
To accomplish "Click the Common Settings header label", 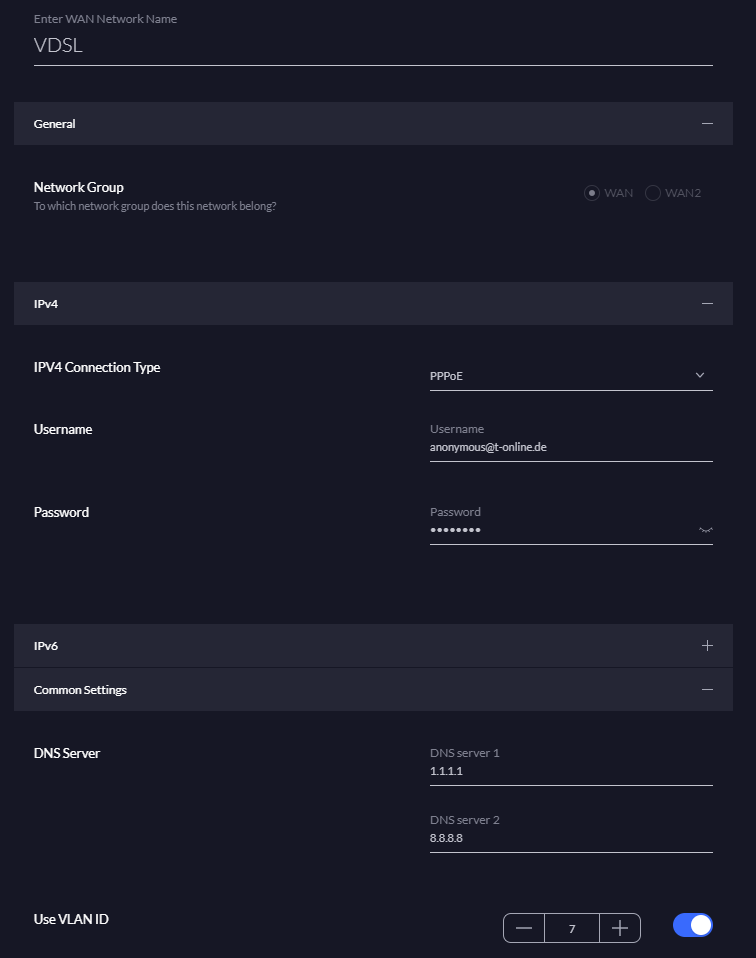I will tap(80, 690).
